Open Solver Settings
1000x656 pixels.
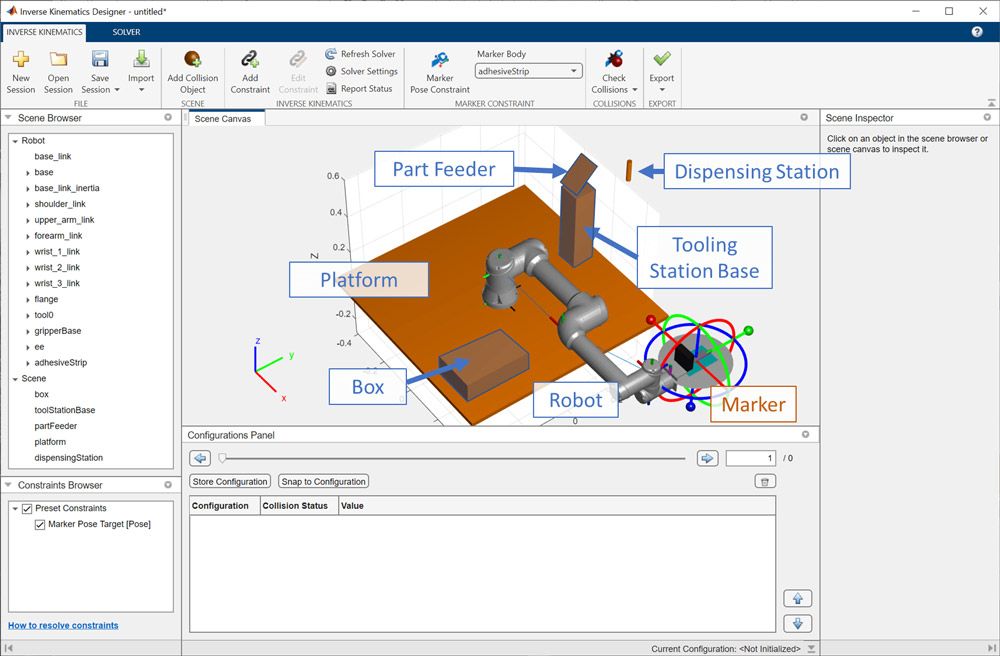[359, 71]
